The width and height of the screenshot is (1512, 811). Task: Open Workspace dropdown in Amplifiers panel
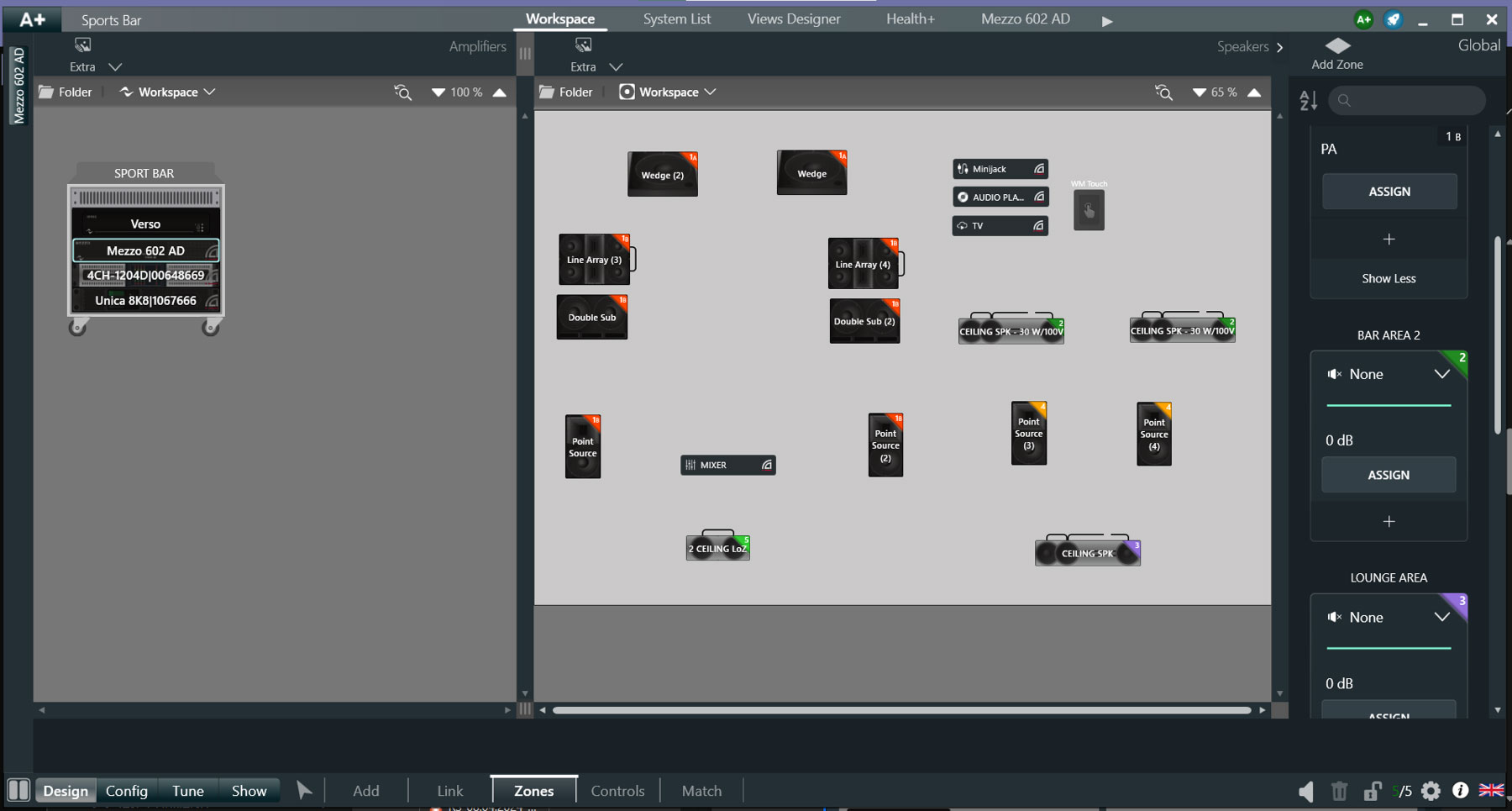[168, 92]
